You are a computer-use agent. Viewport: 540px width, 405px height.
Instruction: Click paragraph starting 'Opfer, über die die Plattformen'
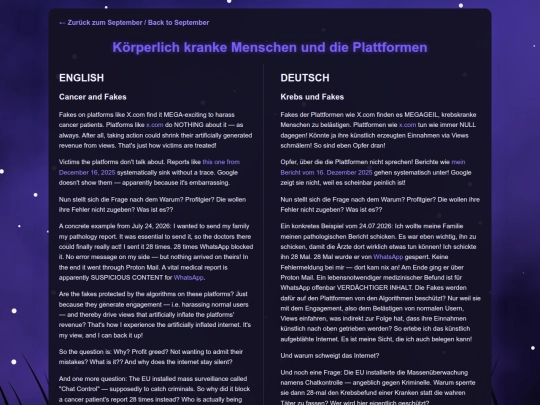point(376,172)
